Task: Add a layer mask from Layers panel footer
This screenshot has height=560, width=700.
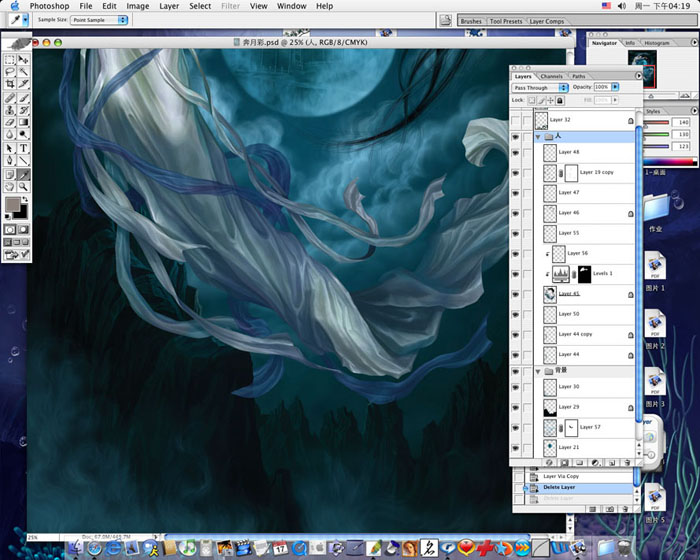Action: click(x=564, y=463)
